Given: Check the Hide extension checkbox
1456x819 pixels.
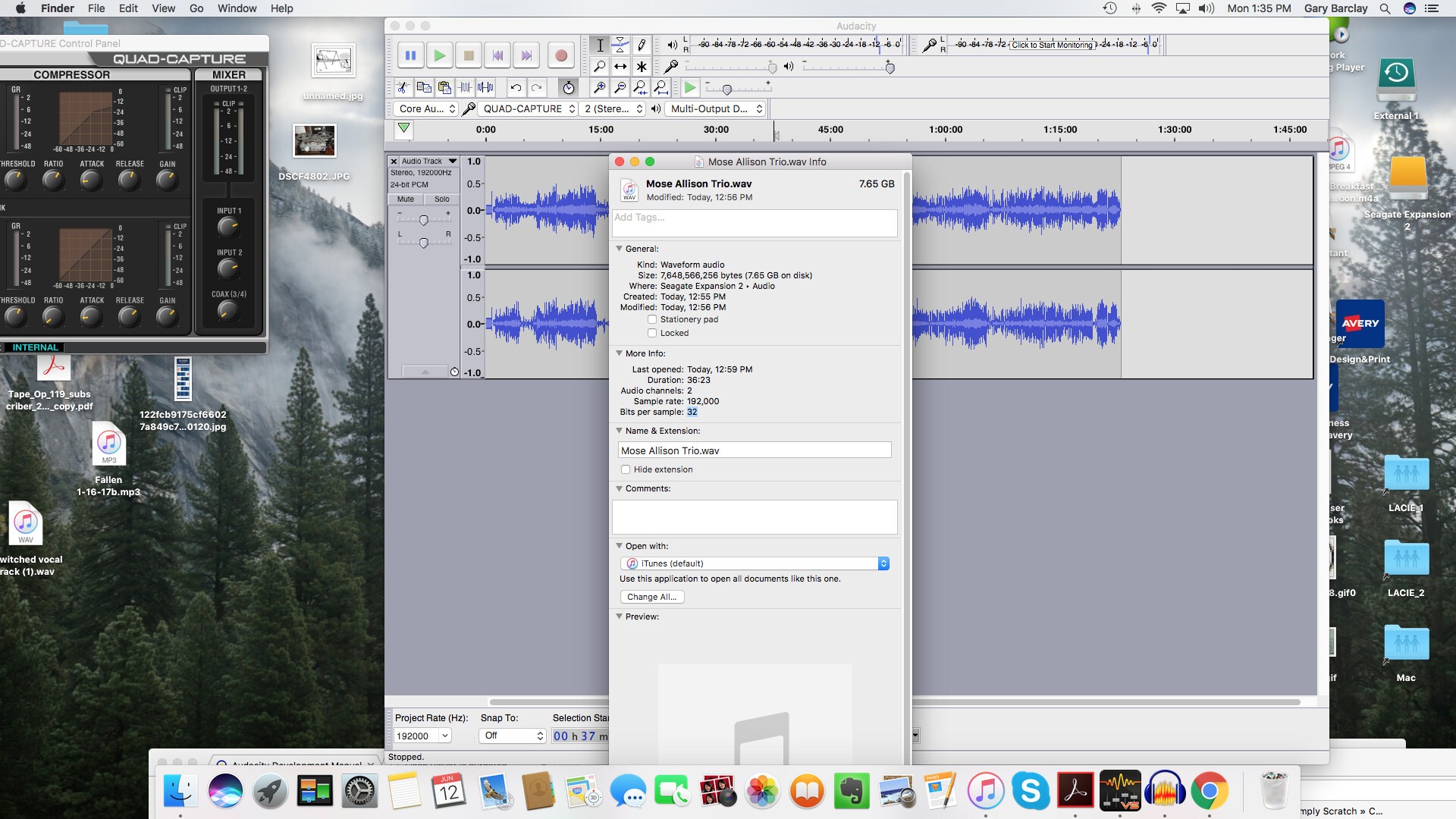Looking at the screenshot, I should pos(626,469).
